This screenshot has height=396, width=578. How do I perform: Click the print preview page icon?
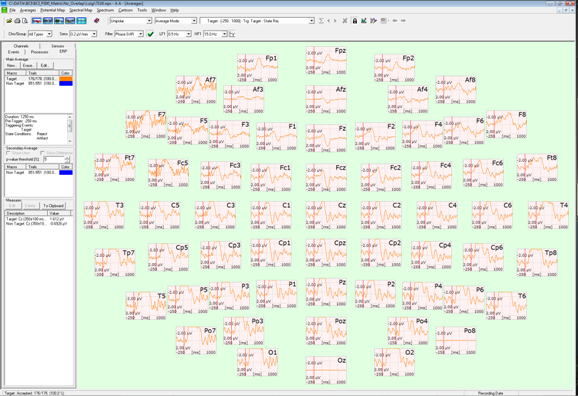pos(25,21)
